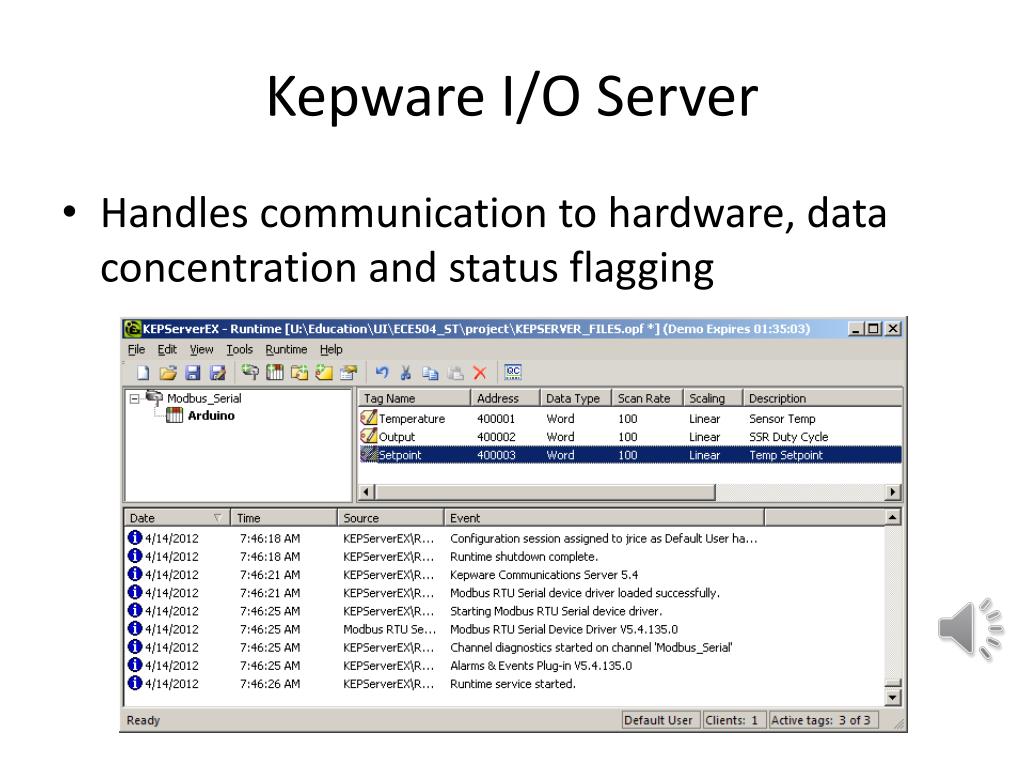Click address 400002 cell

[496, 437]
